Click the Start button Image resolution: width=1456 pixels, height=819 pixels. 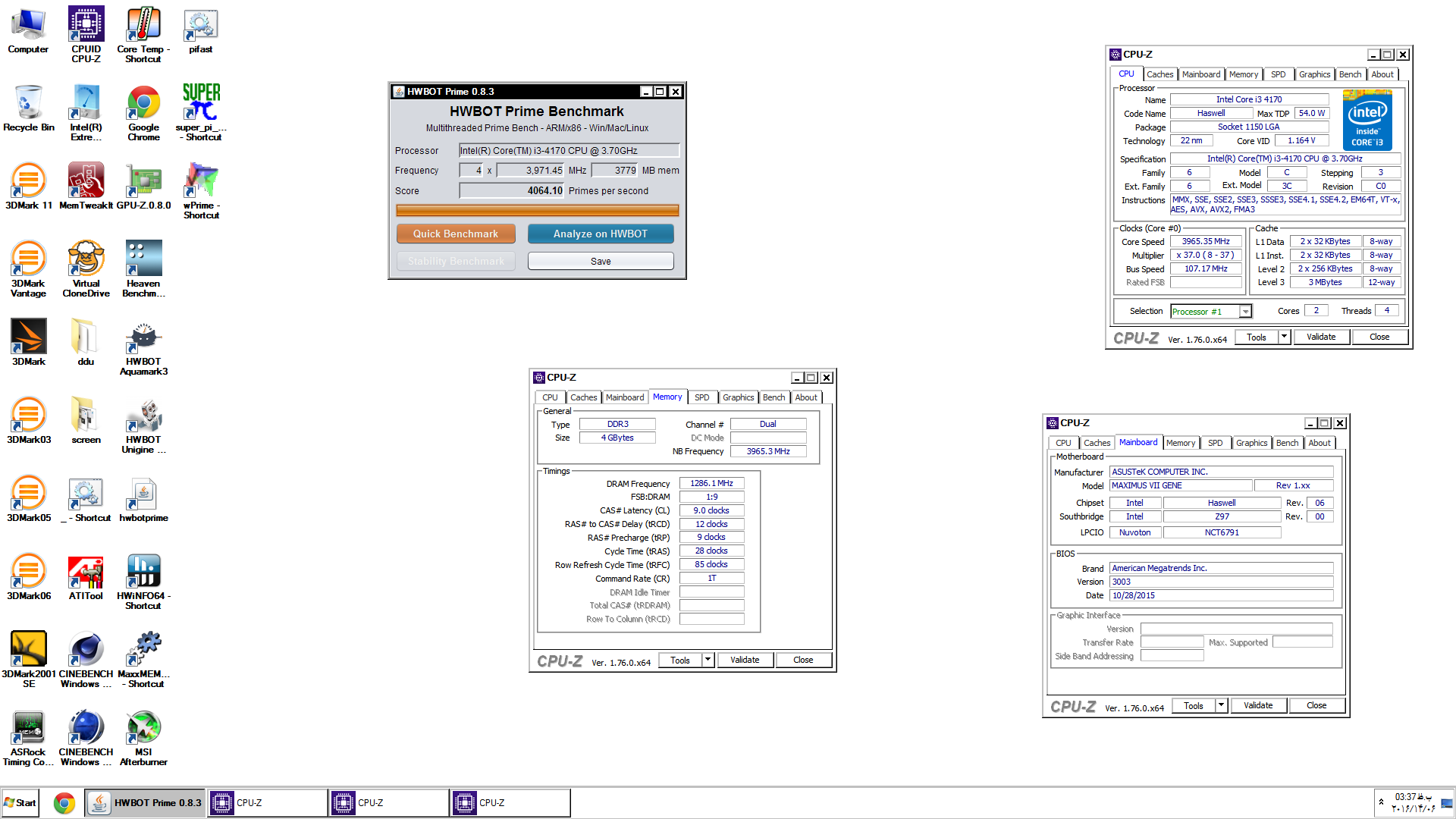pyautogui.click(x=20, y=802)
